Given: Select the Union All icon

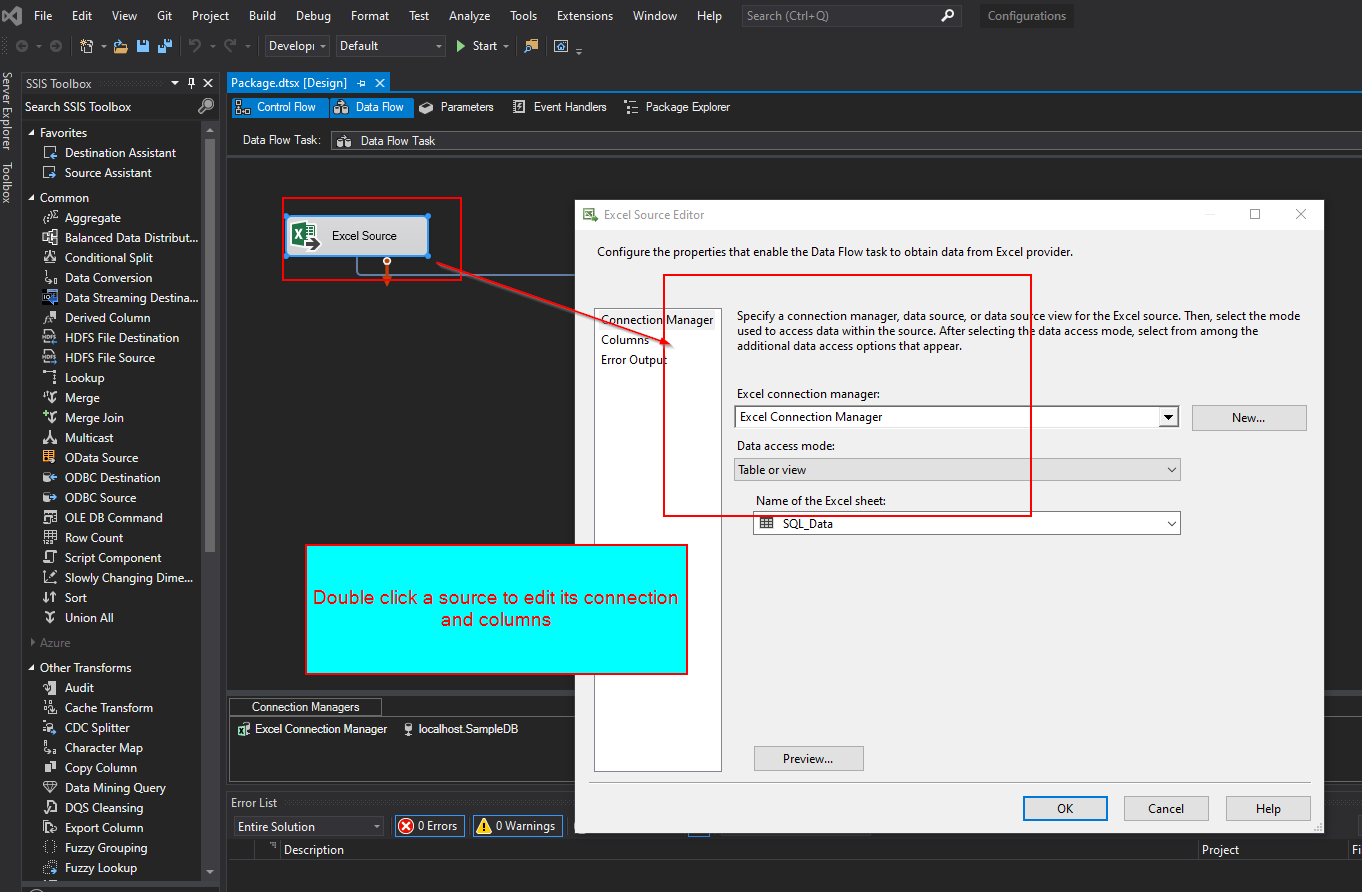Looking at the screenshot, I should [x=50, y=618].
